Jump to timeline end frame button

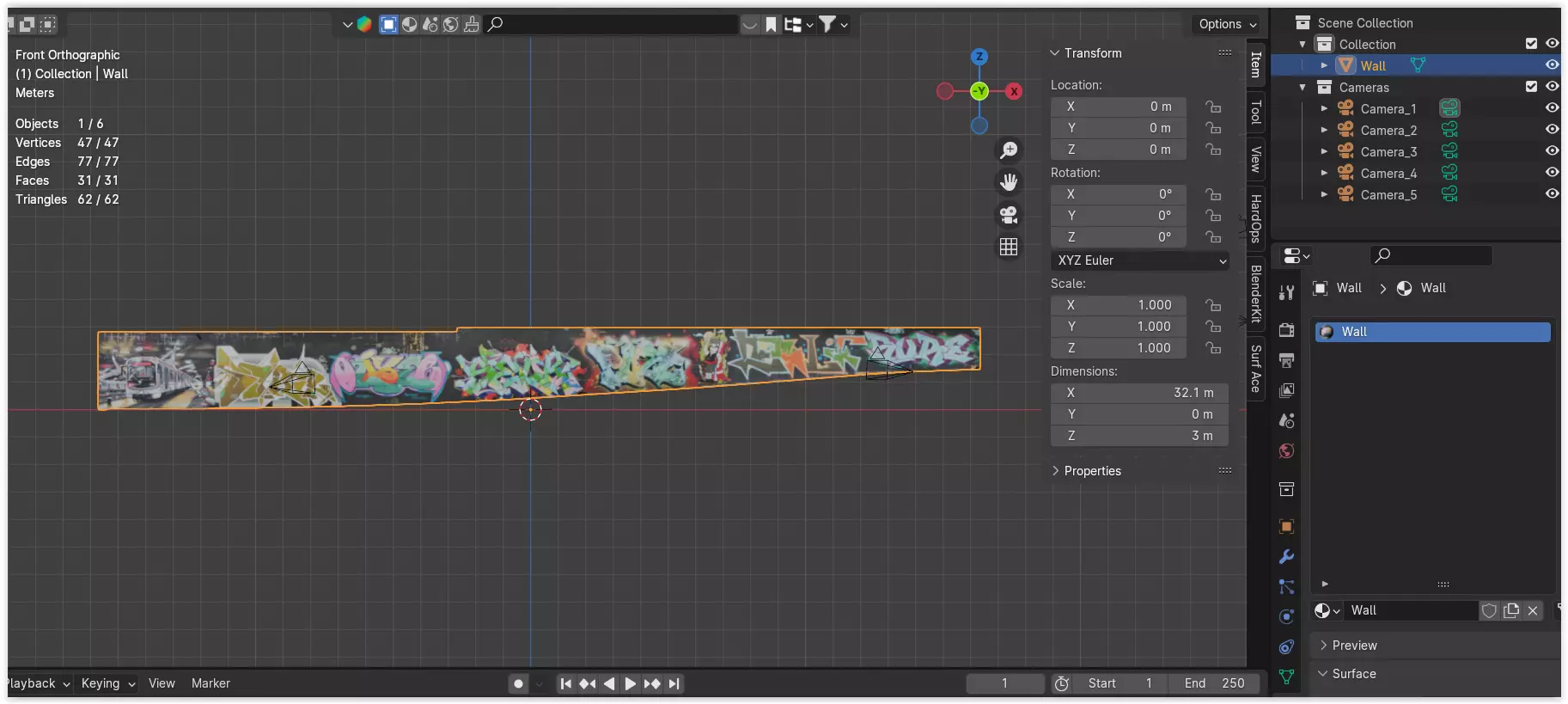click(x=674, y=684)
